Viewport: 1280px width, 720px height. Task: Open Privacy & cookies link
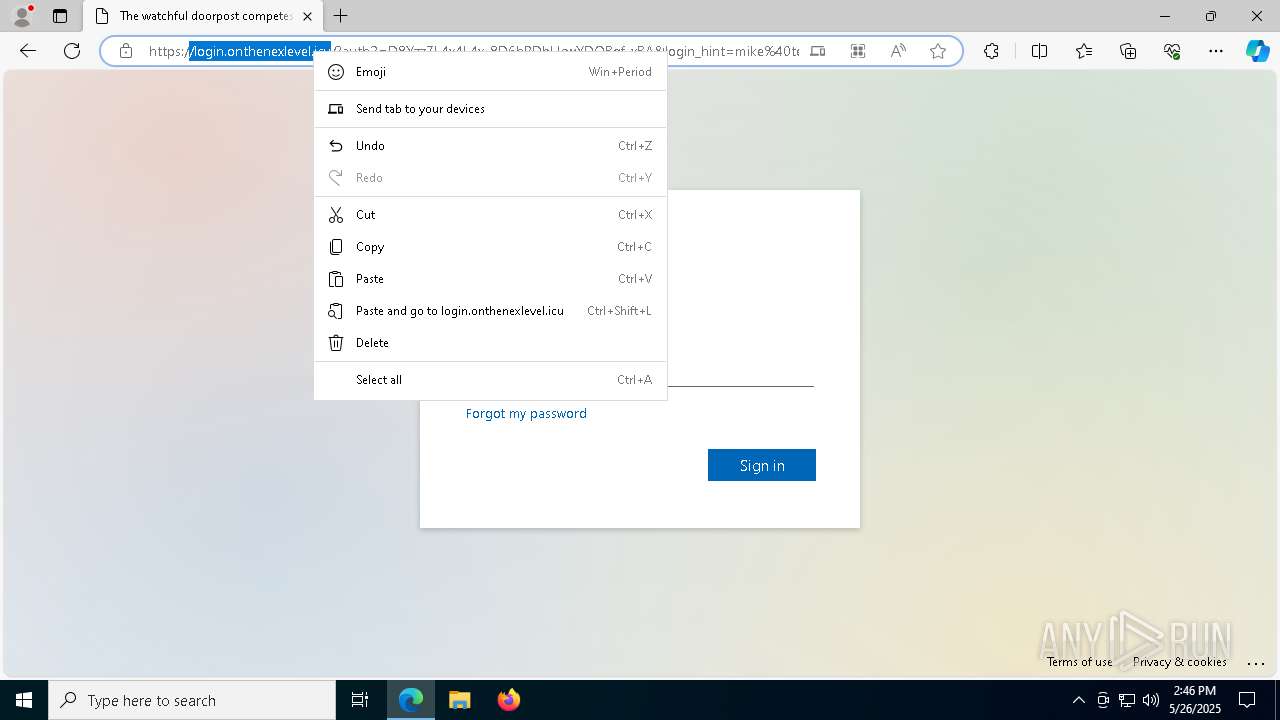coord(1179,662)
